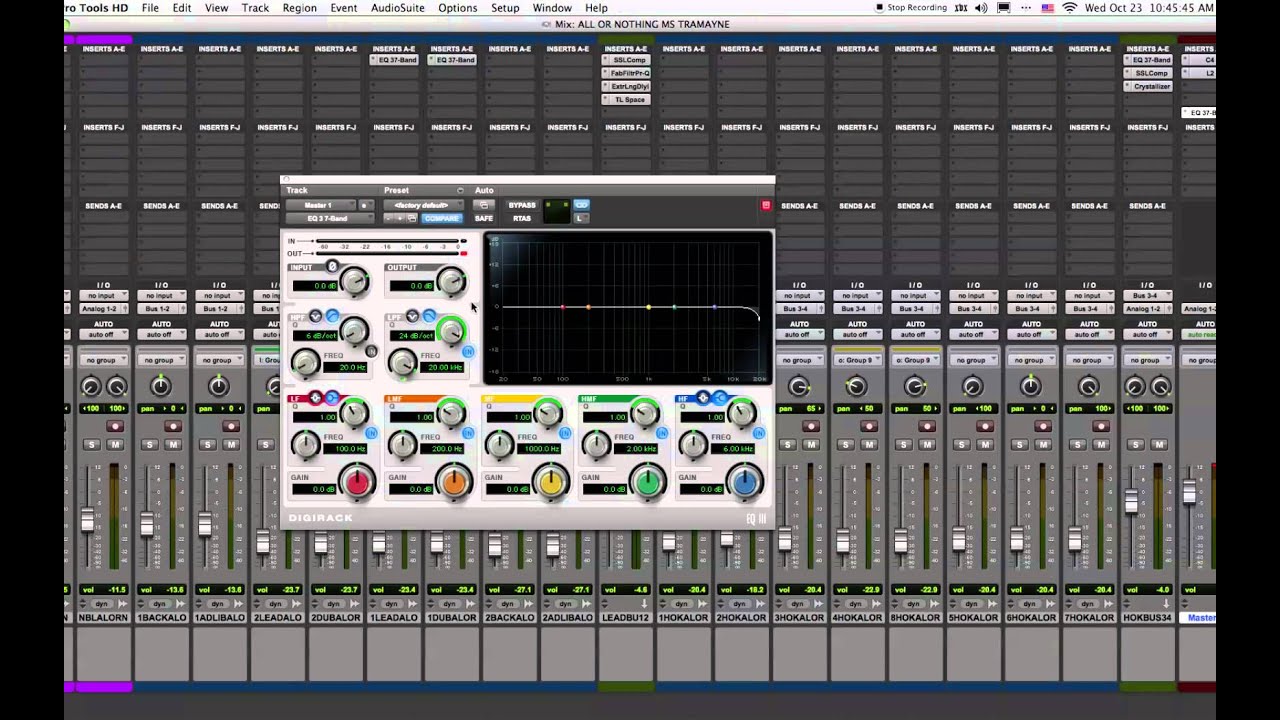Open the FabFiltrPr-Q insert
1280x720 pixels.
coord(626,73)
